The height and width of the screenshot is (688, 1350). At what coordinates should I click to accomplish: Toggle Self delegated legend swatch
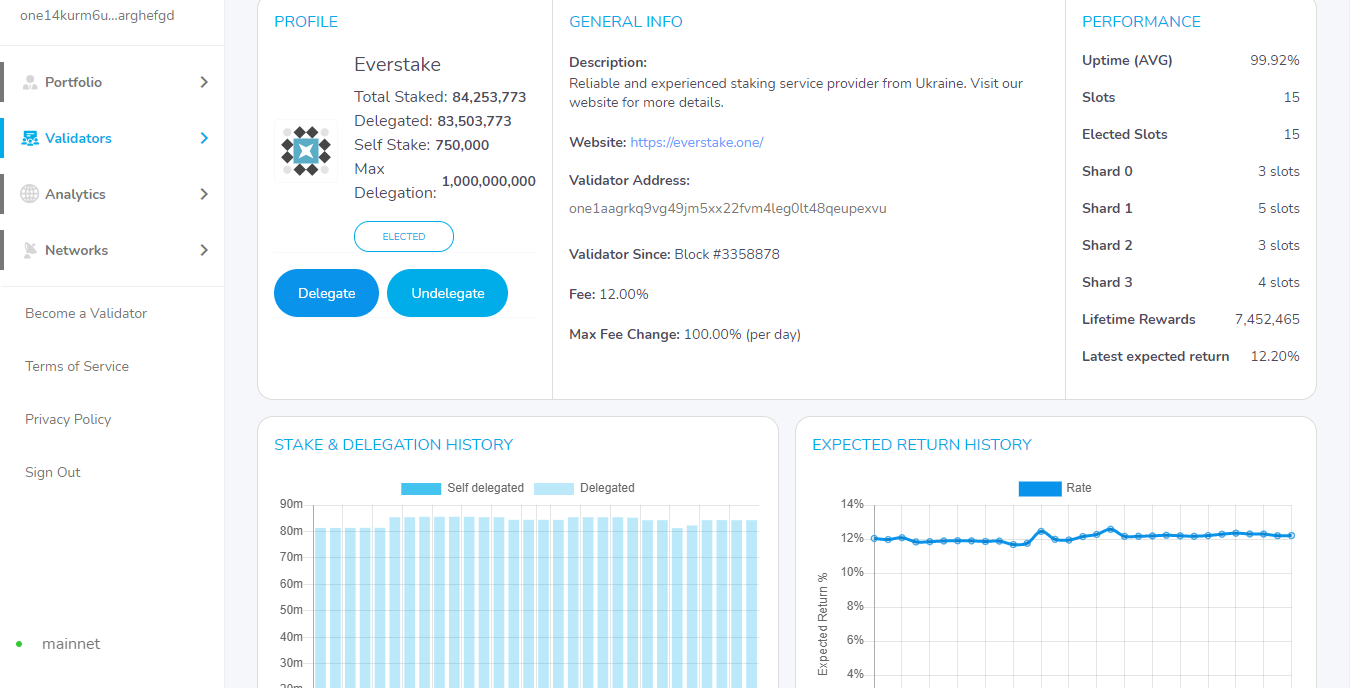[421, 488]
